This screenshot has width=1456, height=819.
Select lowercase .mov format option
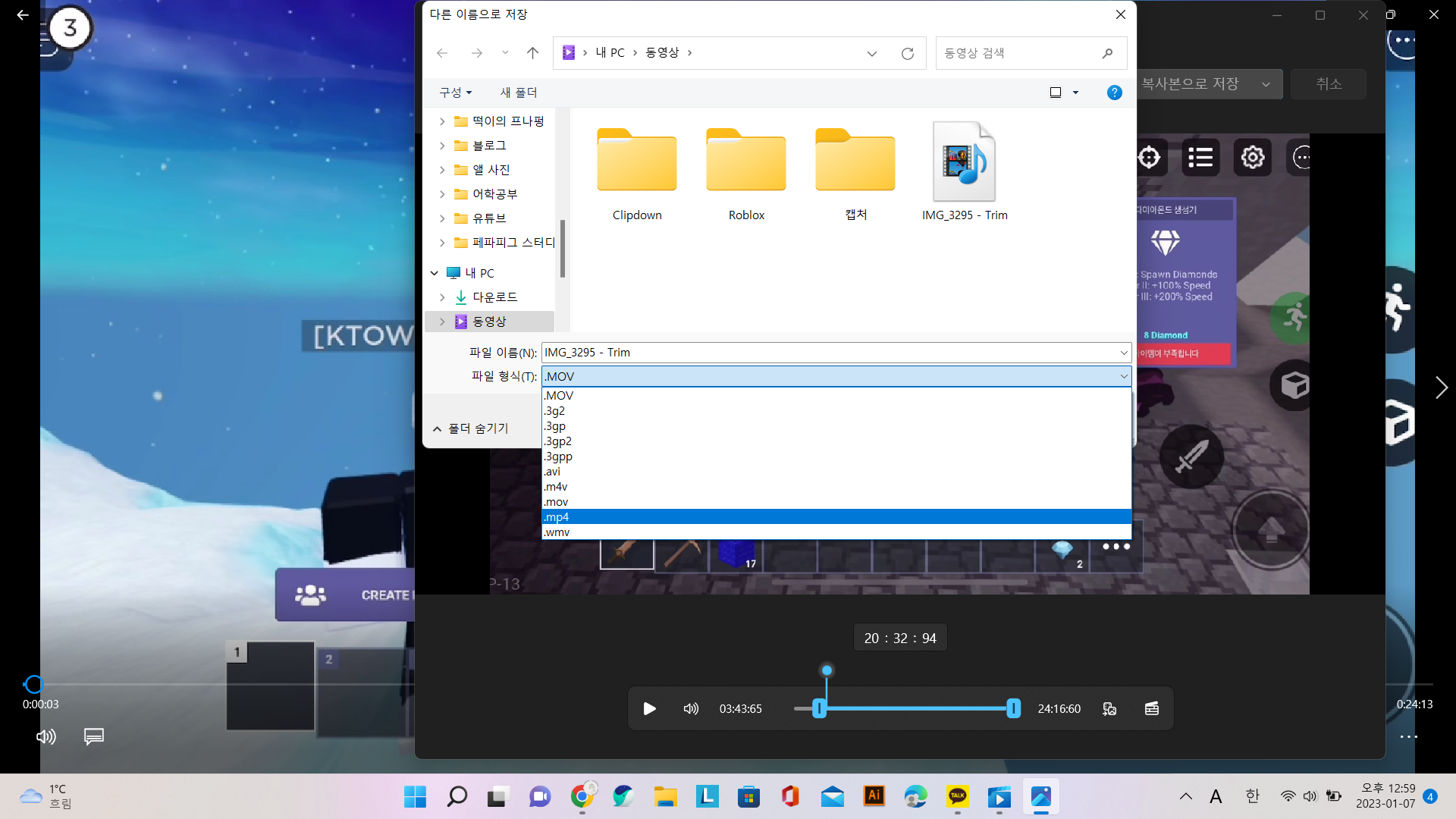pyautogui.click(x=836, y=502)
